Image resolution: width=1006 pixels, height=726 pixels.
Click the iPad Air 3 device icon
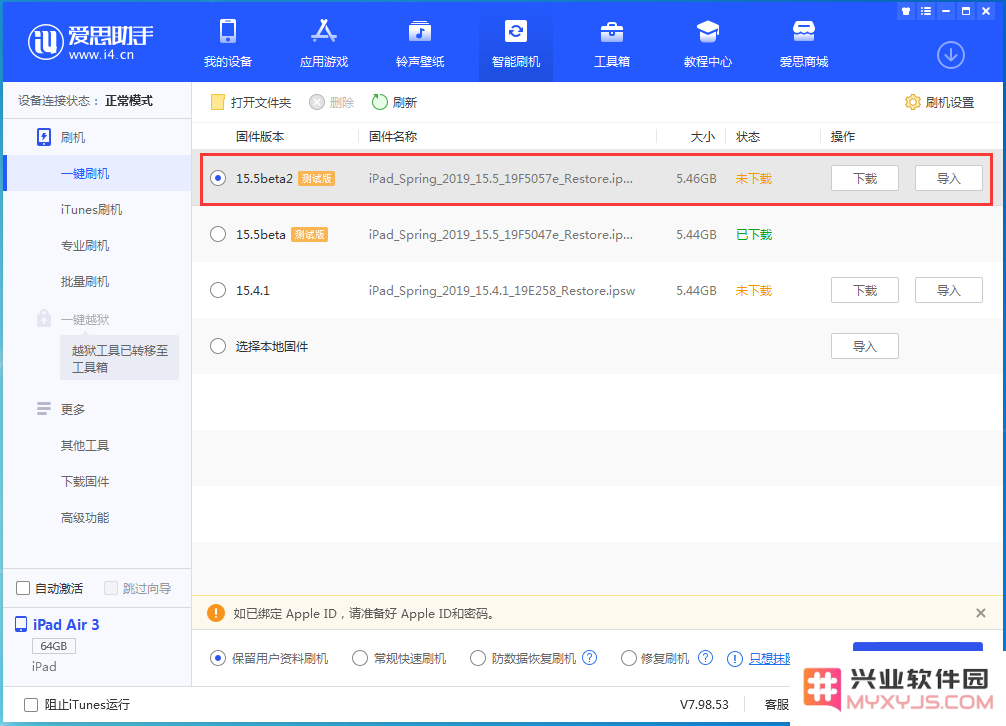[x=21, y=624]
